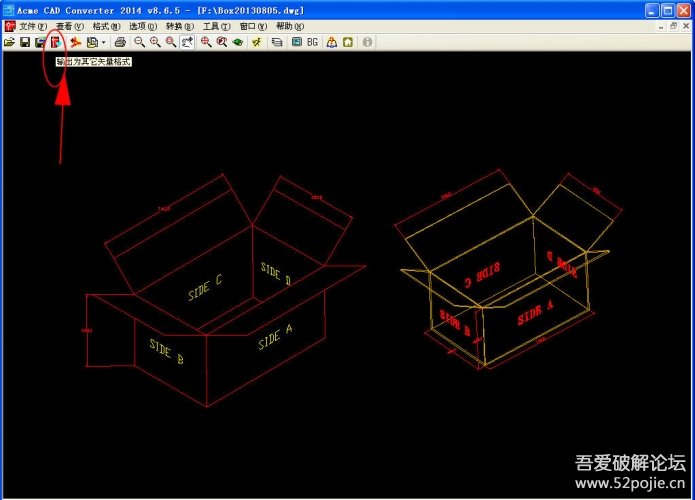Click the batch convert documents icon

click(x=92, y=43)
